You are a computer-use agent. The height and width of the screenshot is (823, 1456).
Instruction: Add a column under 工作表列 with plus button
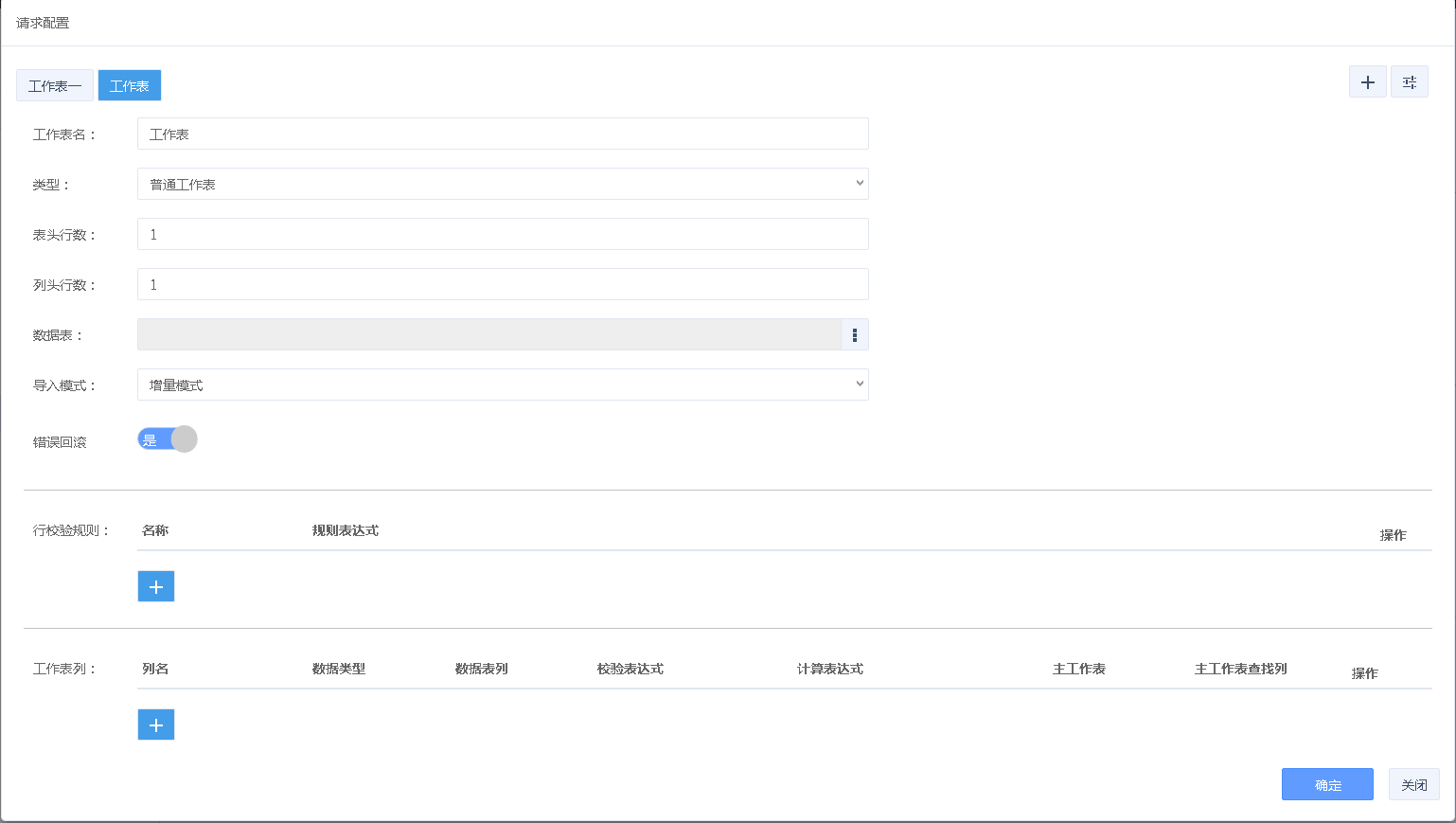[x=156, y=725]
